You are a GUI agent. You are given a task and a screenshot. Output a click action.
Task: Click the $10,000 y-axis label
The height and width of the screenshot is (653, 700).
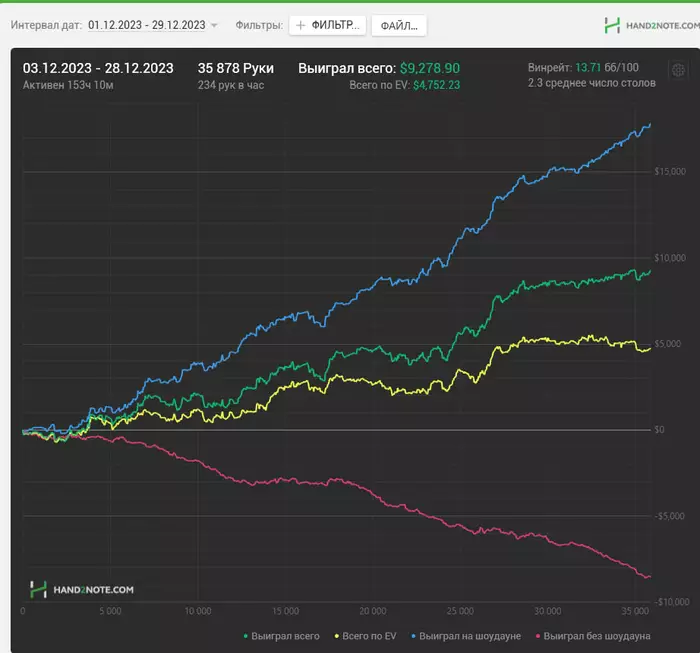pos(670,258)
